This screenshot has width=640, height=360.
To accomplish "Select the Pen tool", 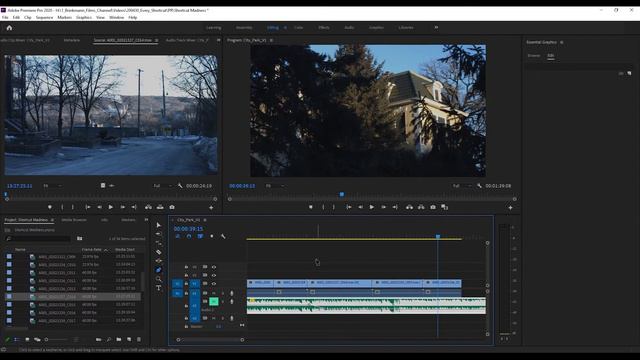I will pyautogui.click(x=159, y=270).
